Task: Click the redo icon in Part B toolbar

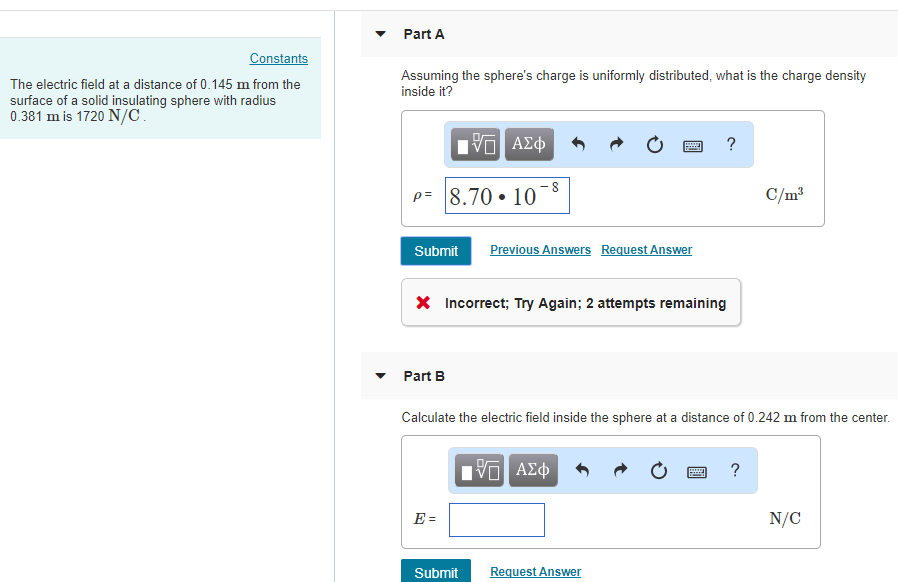Action: click(620, 470)
